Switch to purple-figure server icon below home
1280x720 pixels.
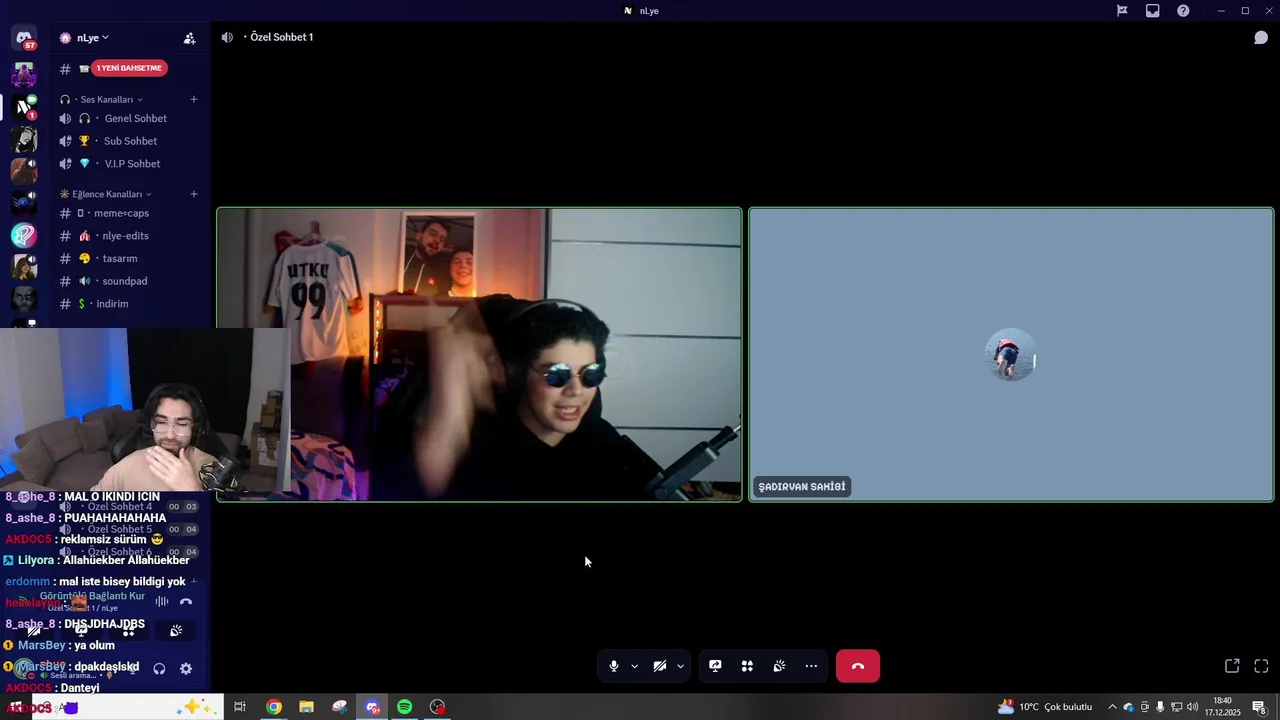click(24, 75)
